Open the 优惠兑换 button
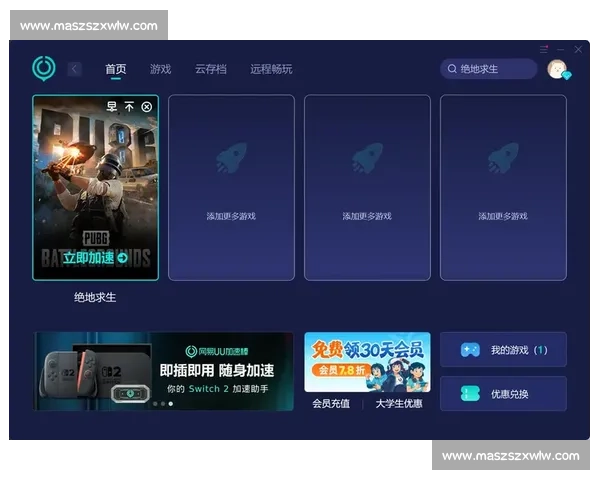 tap(503, 394)
